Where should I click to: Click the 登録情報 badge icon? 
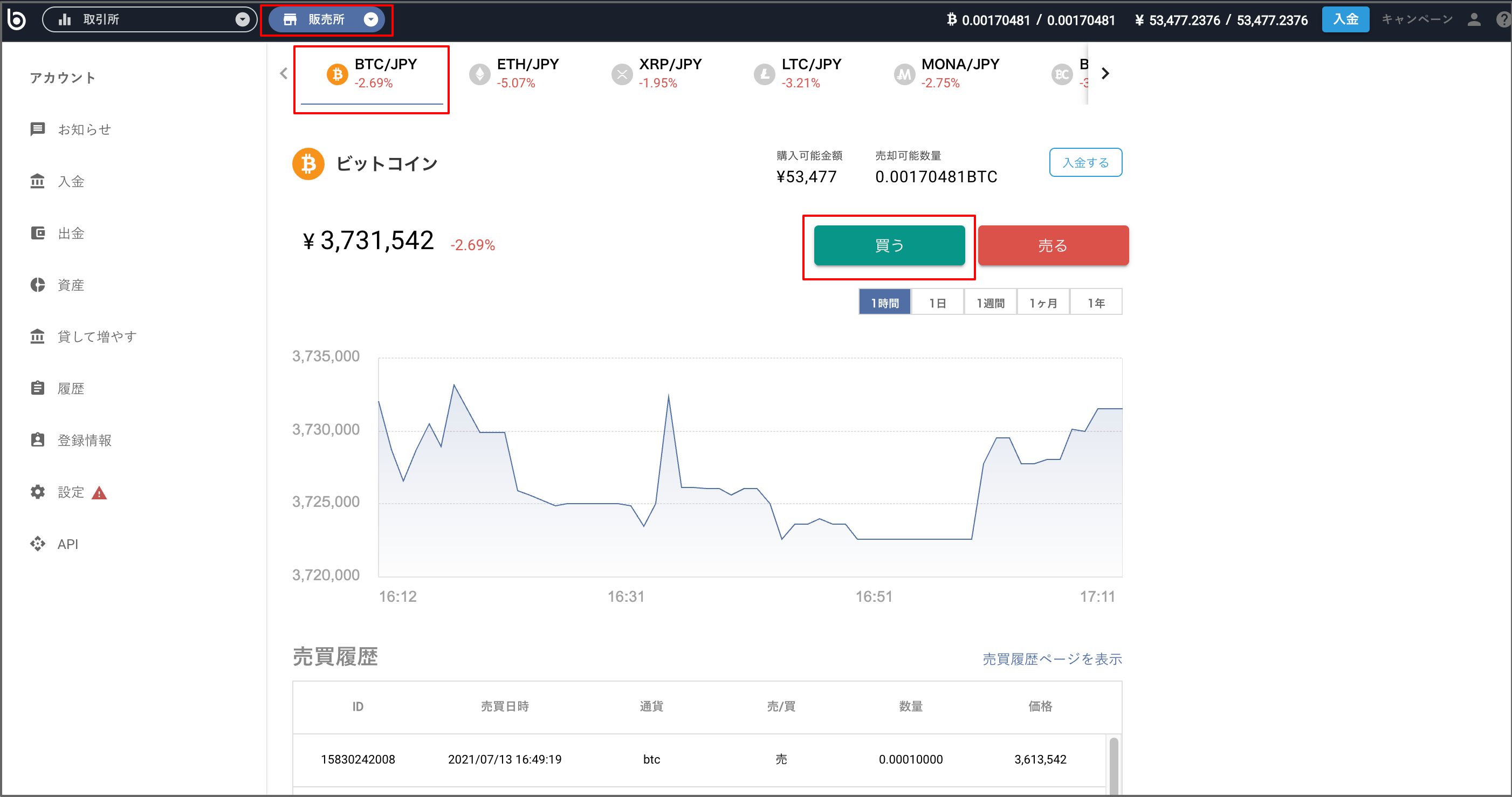38,439
